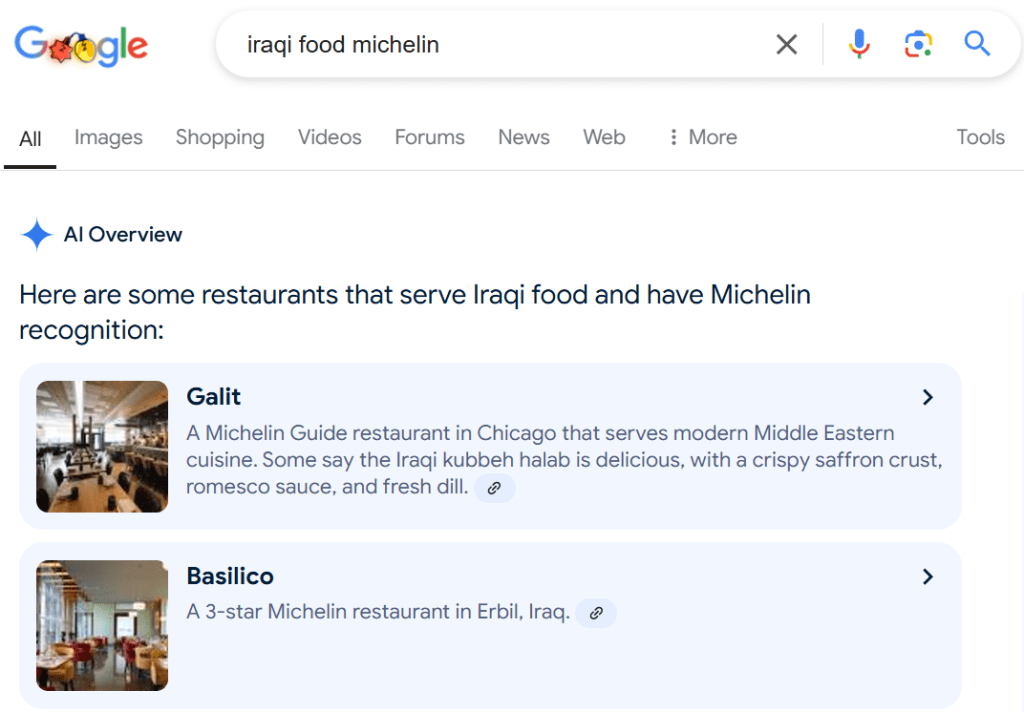This screenshot has width=1024, height=712.
Task: Start voice search with microphone icon
Action: point(859,44)
